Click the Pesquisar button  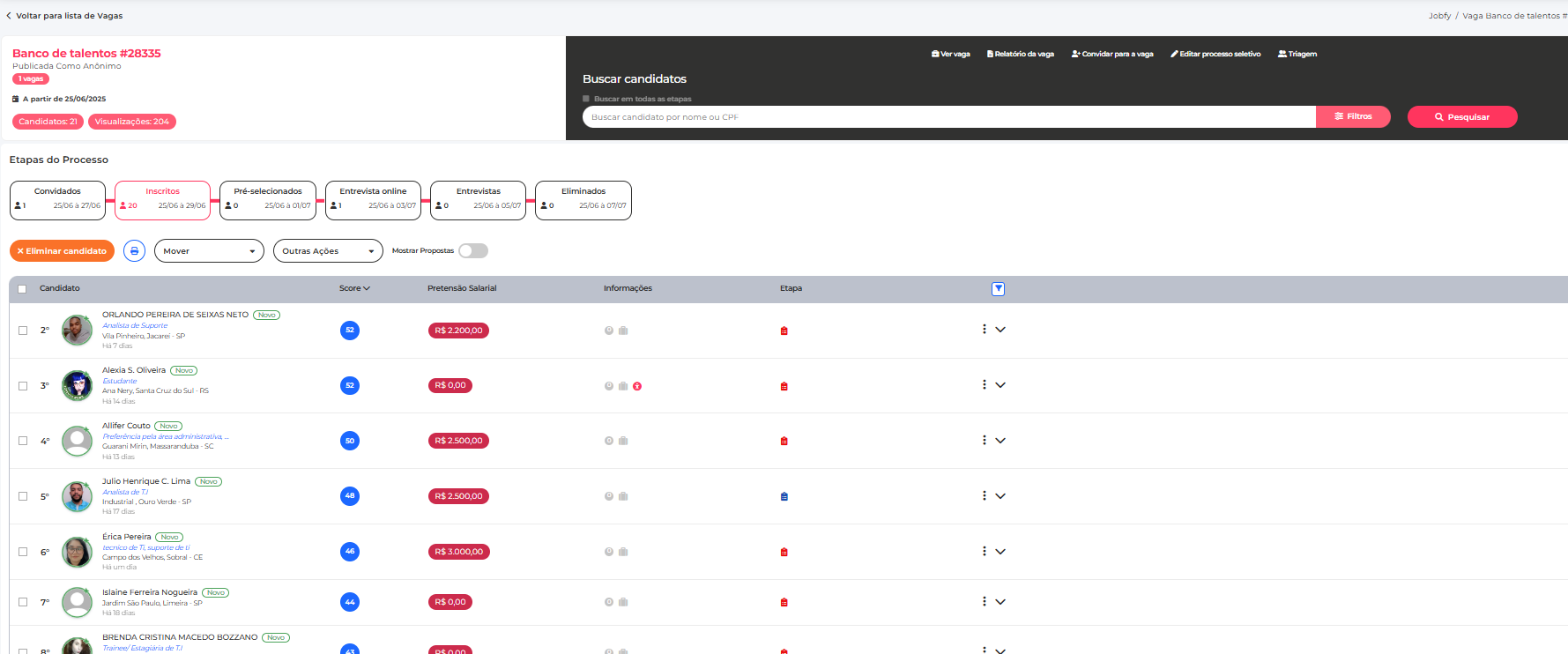point(1461,117)
